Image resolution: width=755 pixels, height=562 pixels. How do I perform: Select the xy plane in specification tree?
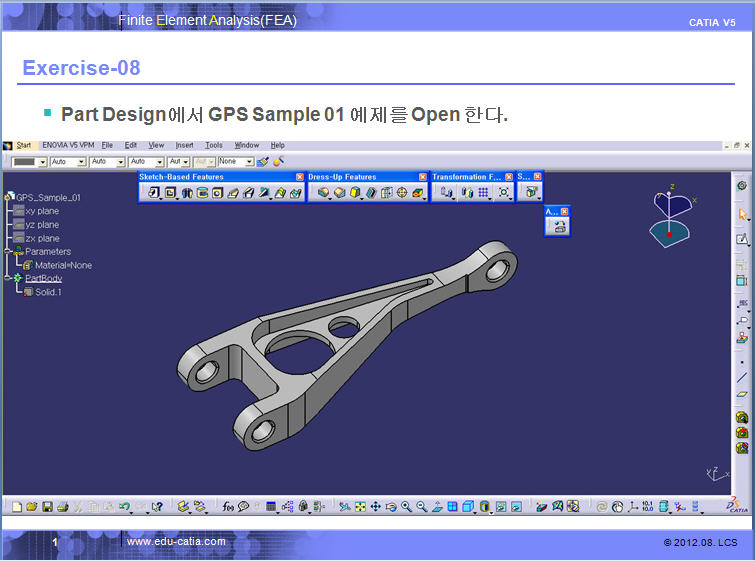(x=41, y=211)
